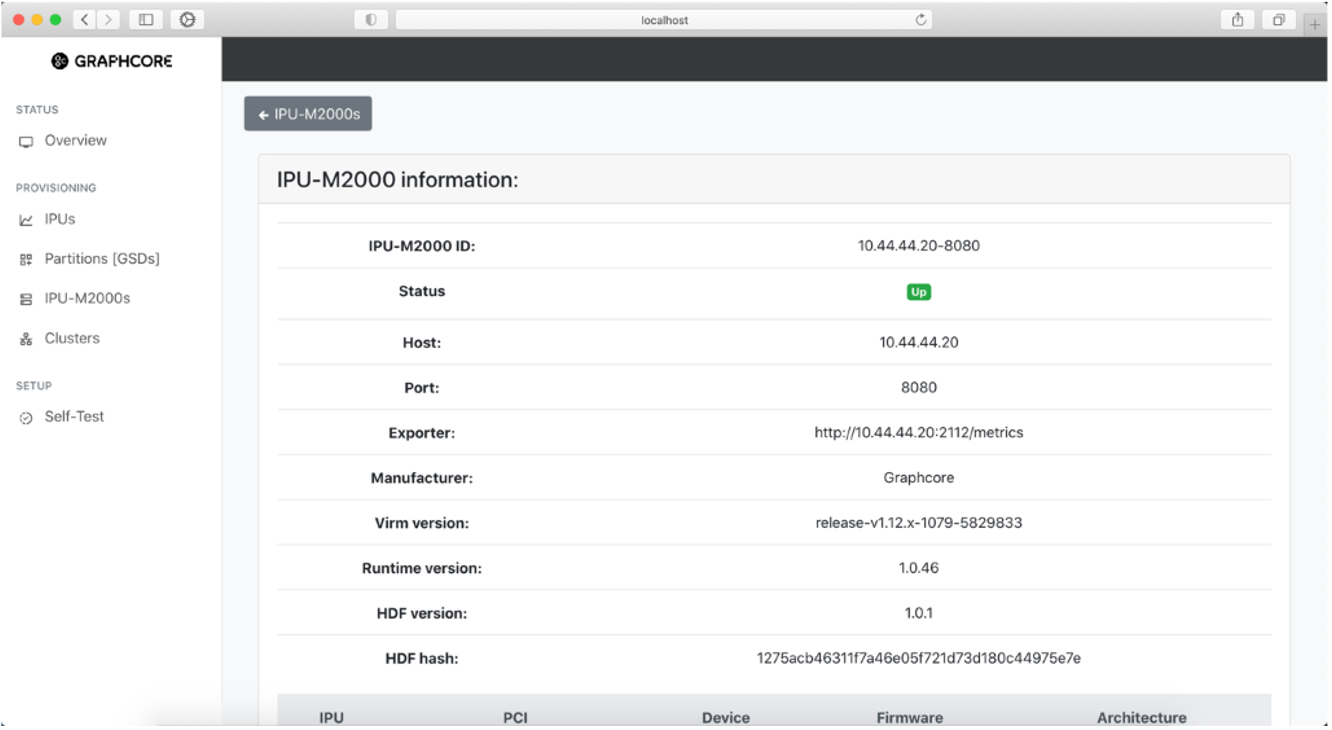Select Port value 8080
The width and height of the screenshot is (1332, 730).
918,387
